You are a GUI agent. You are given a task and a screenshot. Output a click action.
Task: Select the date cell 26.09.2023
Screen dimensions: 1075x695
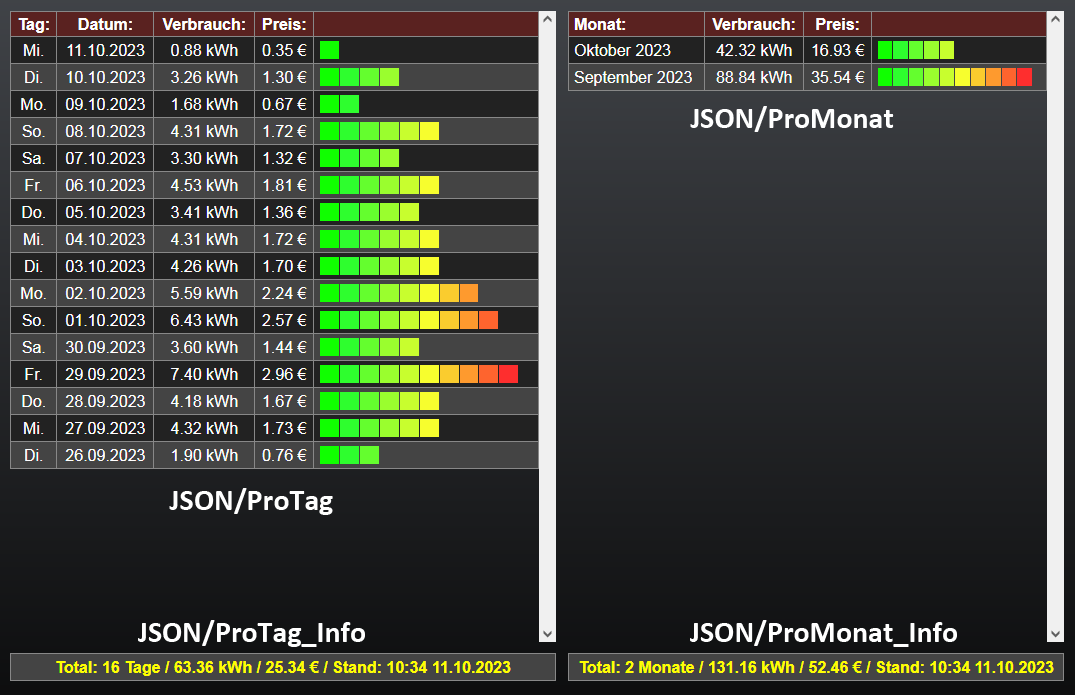point(105,455)
